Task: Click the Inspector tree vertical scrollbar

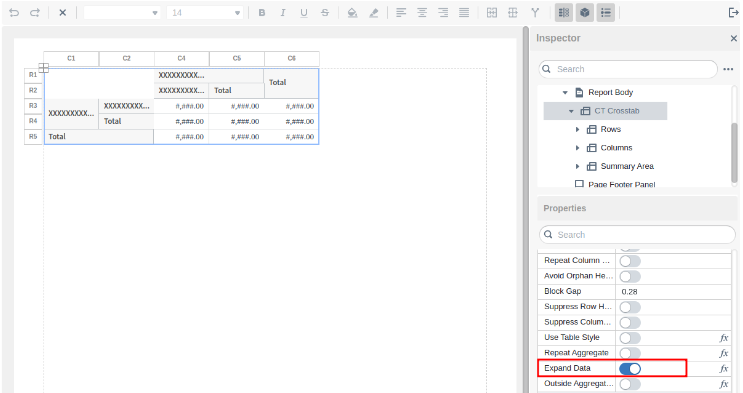Action: point(734,153)
